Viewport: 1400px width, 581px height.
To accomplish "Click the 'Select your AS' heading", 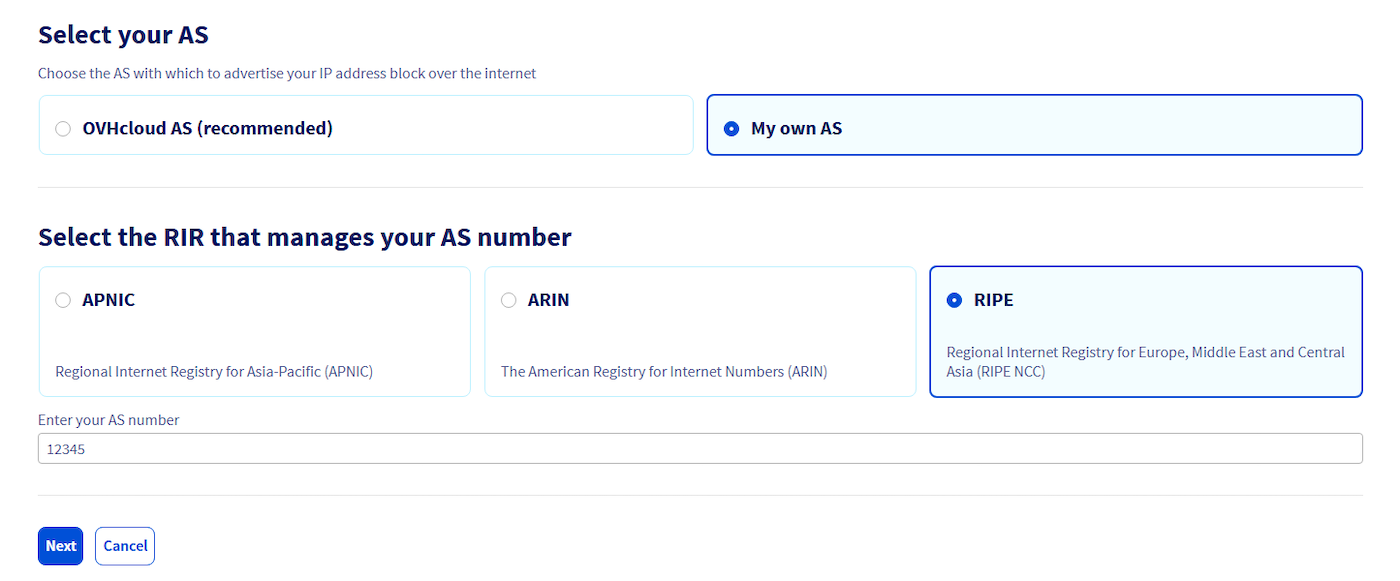I will (123, 35).
